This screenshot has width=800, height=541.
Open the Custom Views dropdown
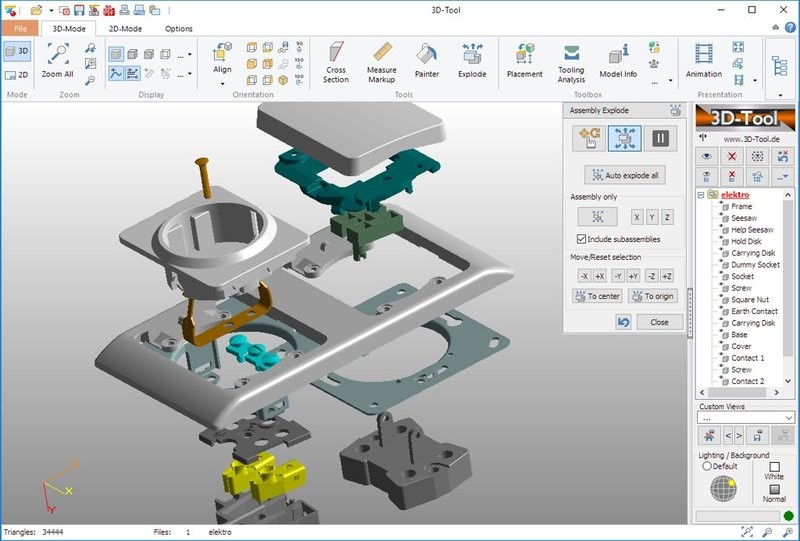click(788, 418)
